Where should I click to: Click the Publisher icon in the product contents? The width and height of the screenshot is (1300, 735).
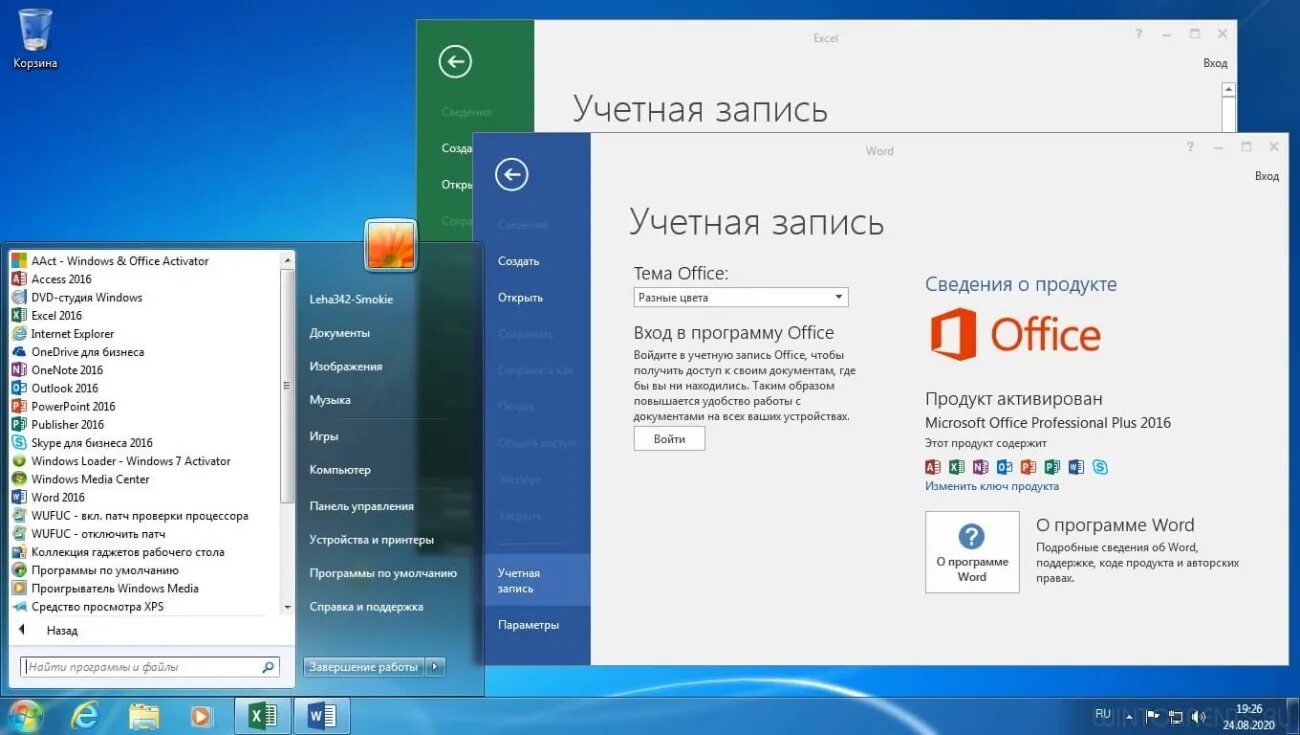point(1052,467)
